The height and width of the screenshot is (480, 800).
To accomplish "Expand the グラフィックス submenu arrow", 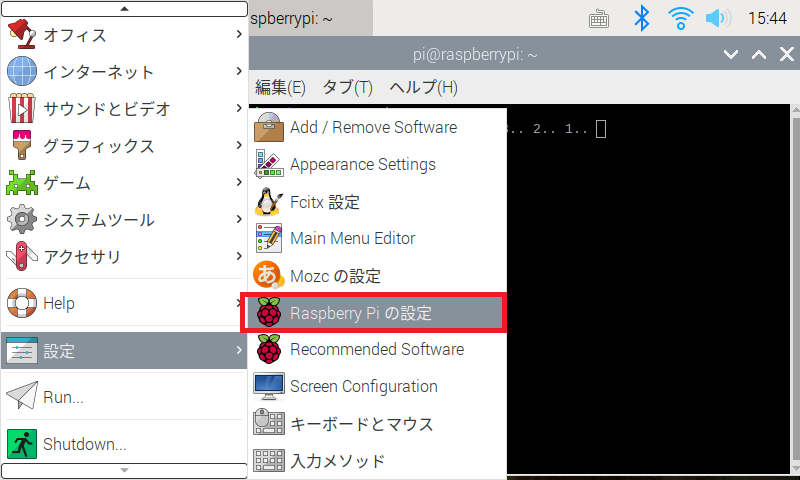I will click(239, 145).
